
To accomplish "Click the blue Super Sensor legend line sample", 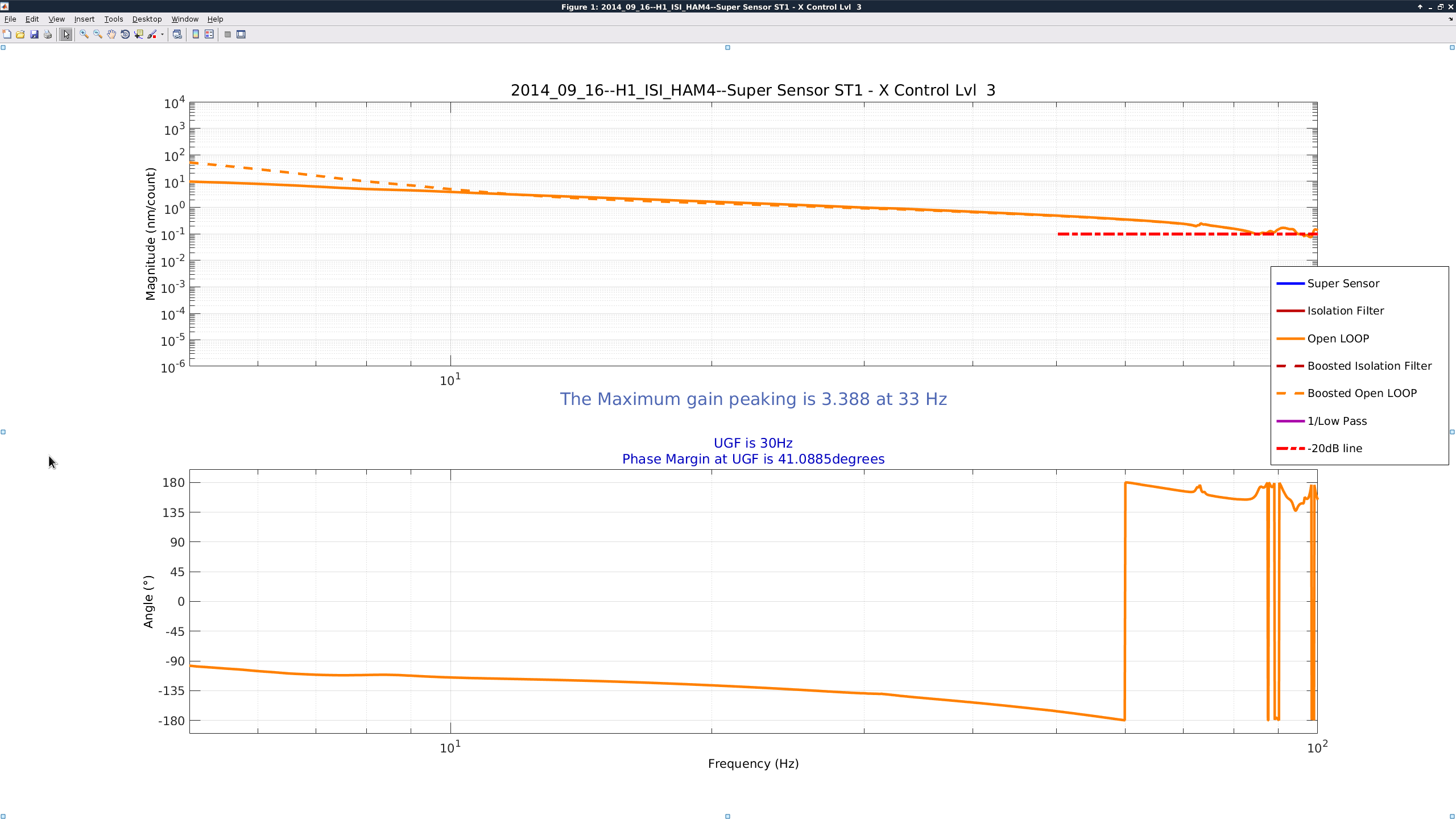I will tap(1290, 283).
